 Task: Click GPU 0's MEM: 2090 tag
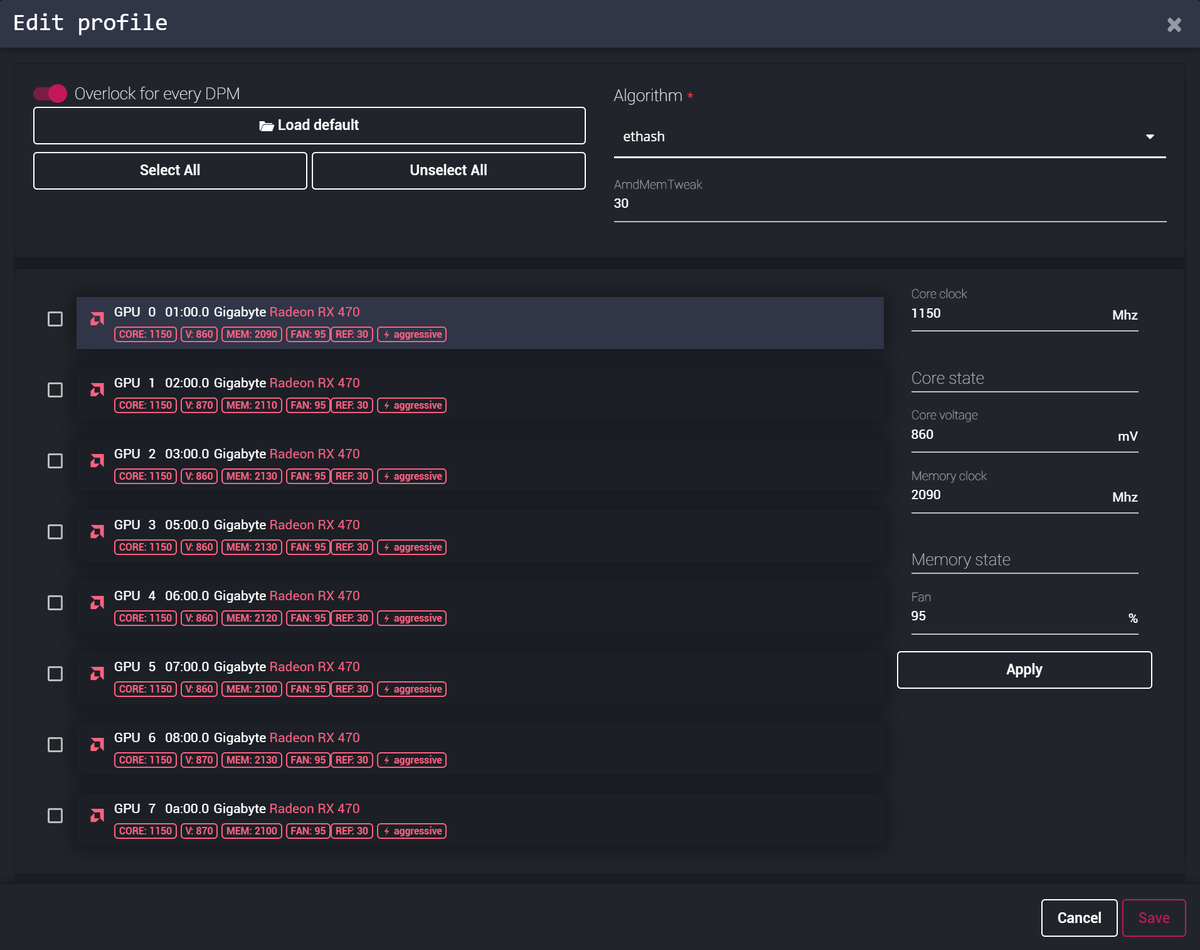(x=252, y=335)
